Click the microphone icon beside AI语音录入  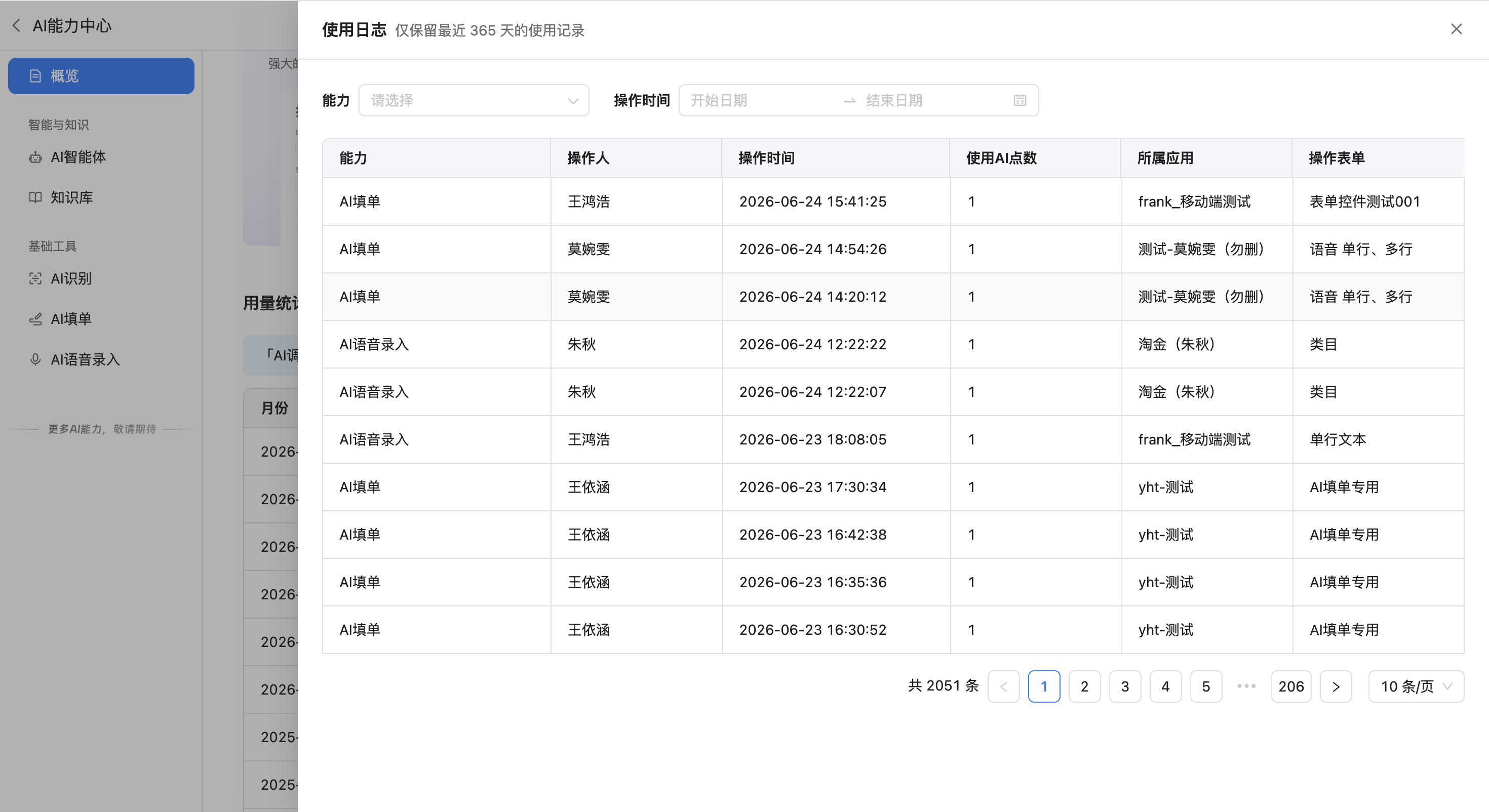tap(35, 359)
